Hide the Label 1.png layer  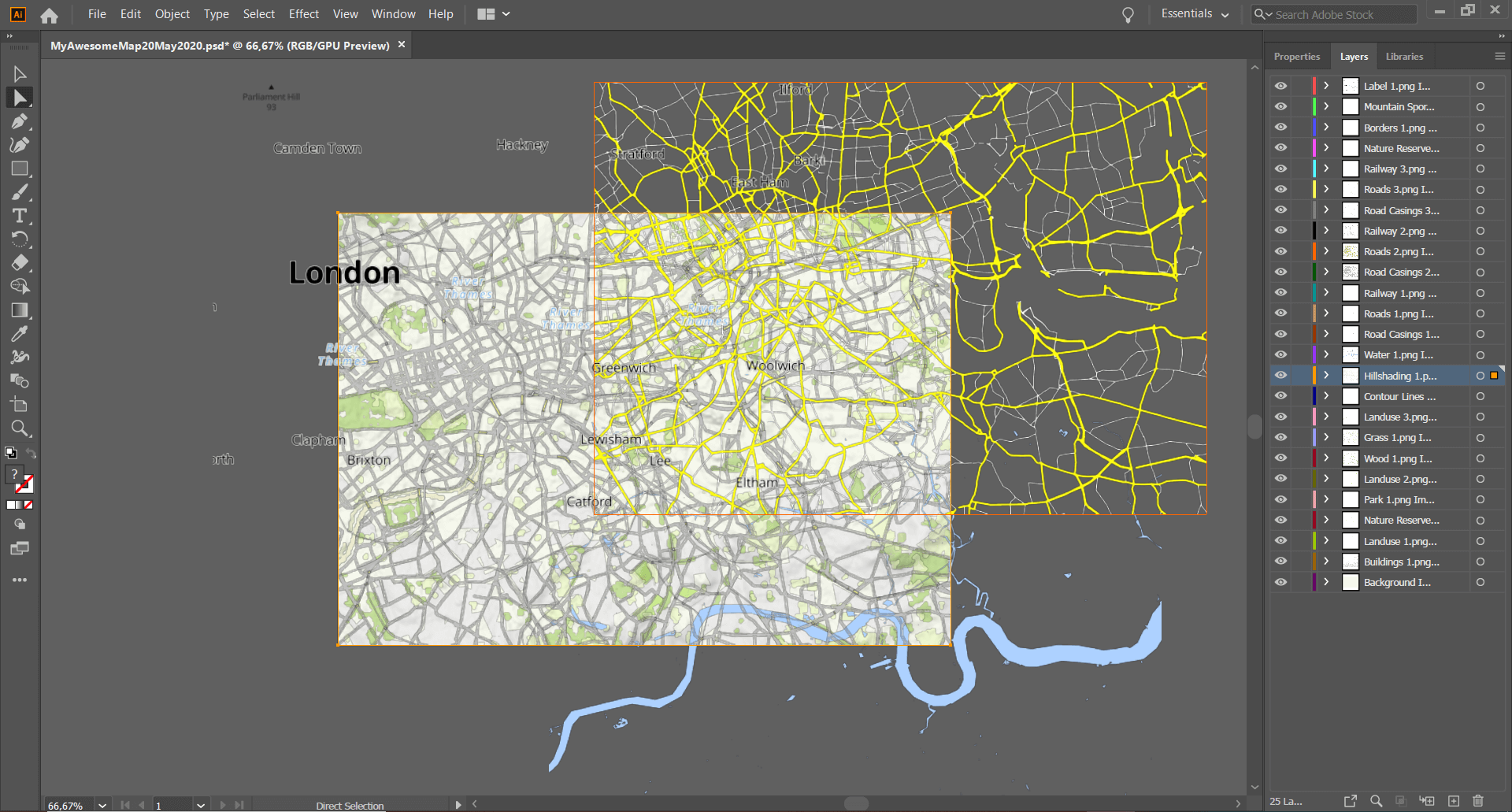1281,86
